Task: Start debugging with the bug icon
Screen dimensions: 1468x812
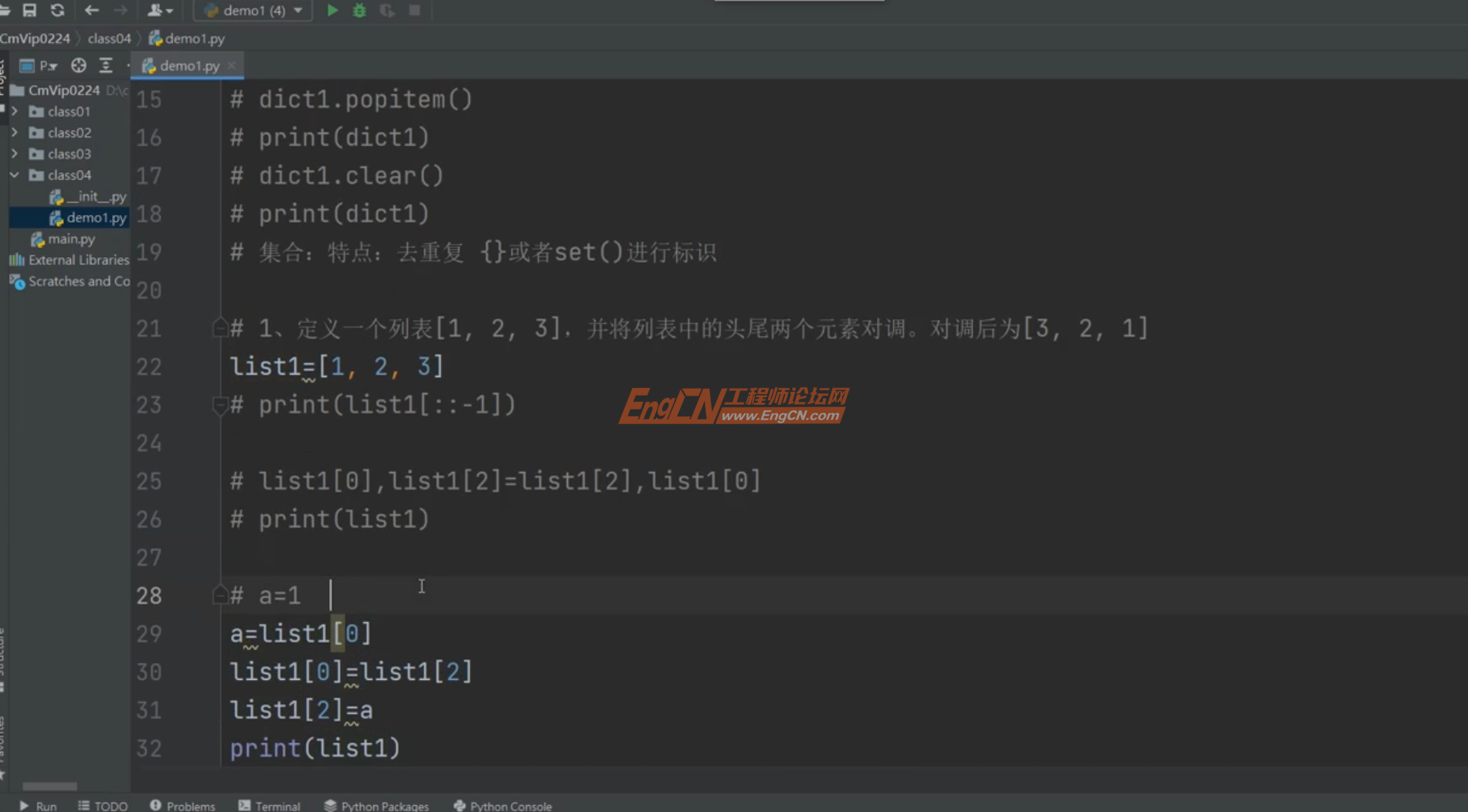Action: pyautogui.click(x=359, y=11)
